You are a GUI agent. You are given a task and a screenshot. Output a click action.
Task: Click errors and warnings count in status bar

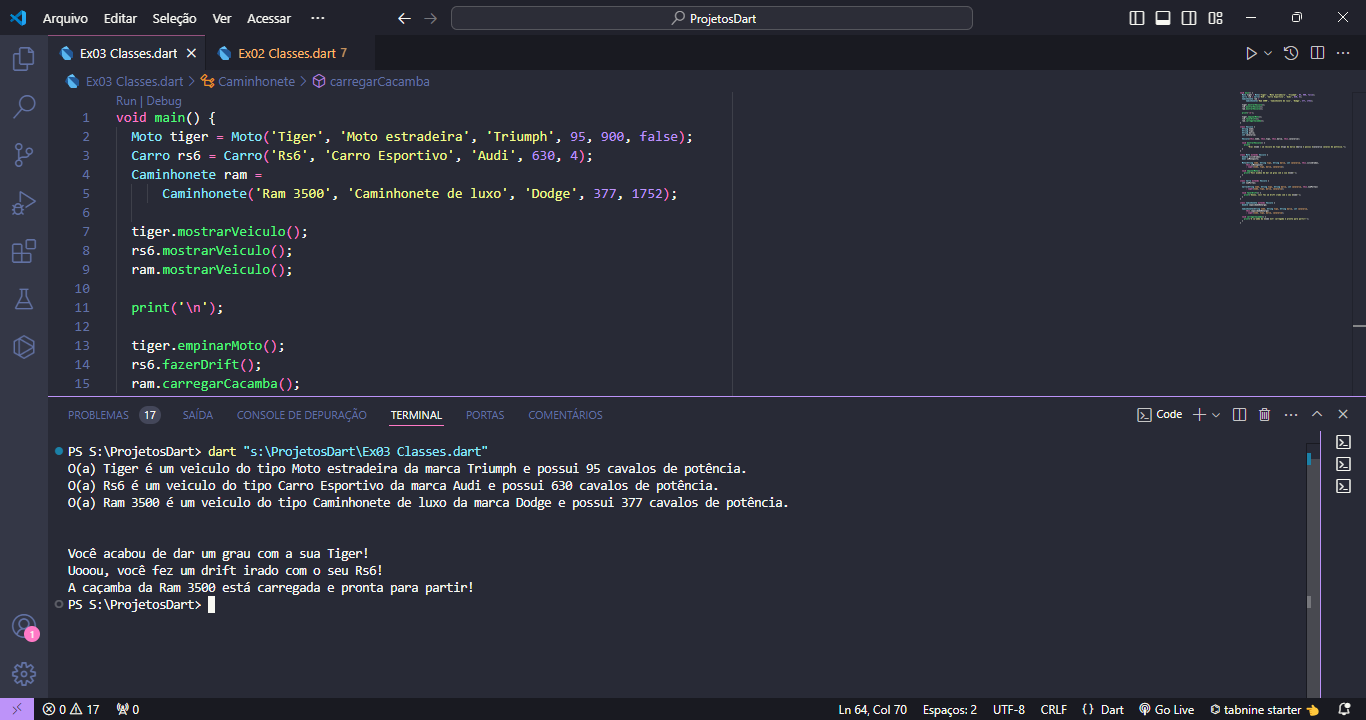tap(71, 709)
